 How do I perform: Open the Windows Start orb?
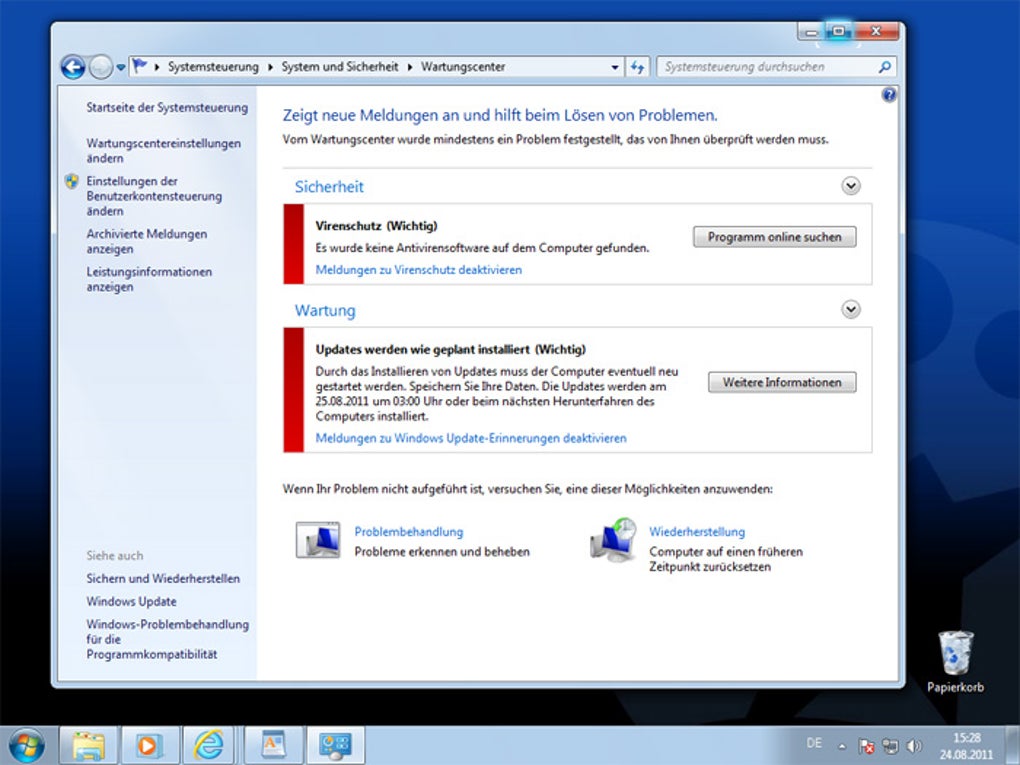point(26,745)
